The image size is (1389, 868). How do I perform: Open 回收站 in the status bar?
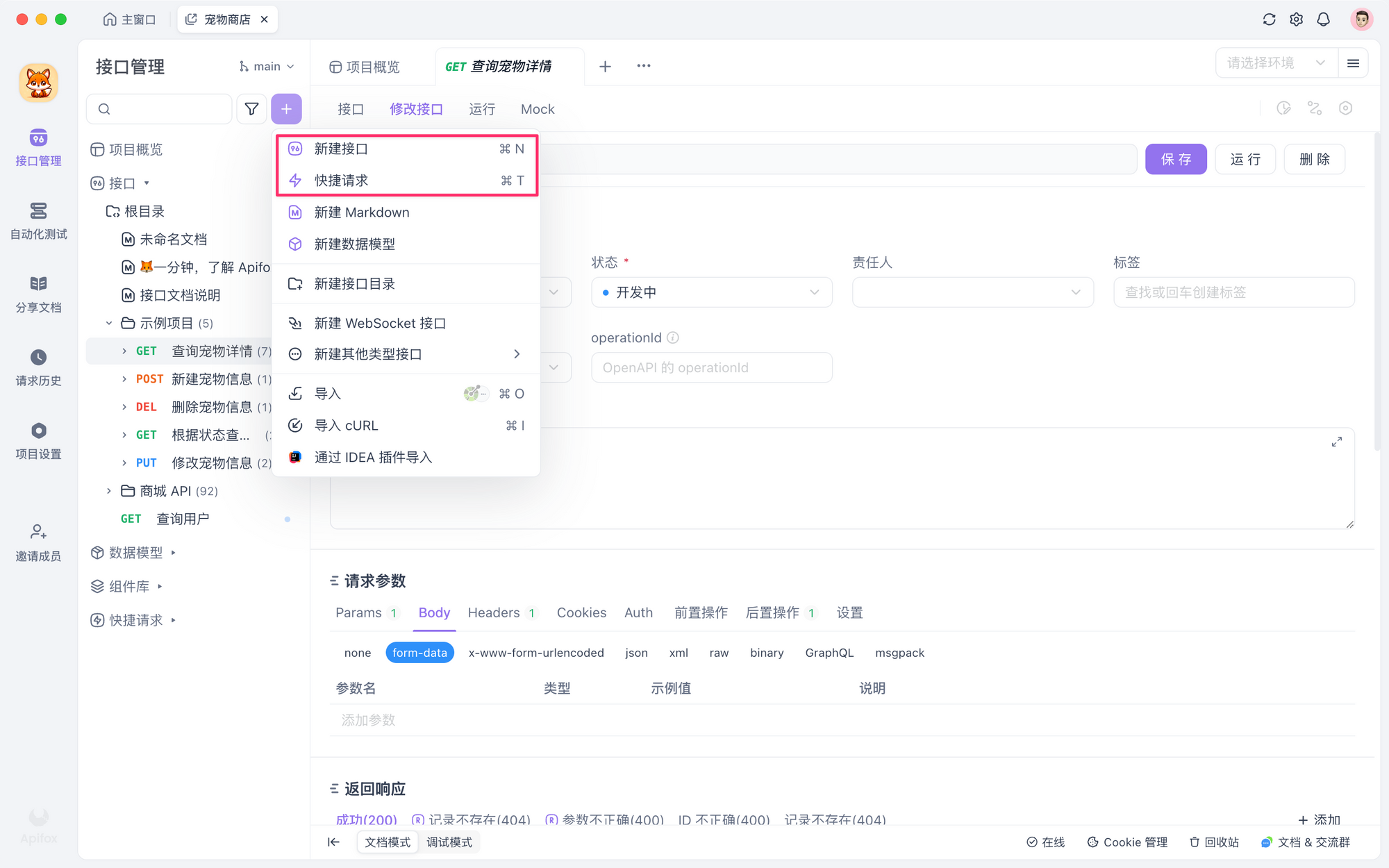point(1214,842)
